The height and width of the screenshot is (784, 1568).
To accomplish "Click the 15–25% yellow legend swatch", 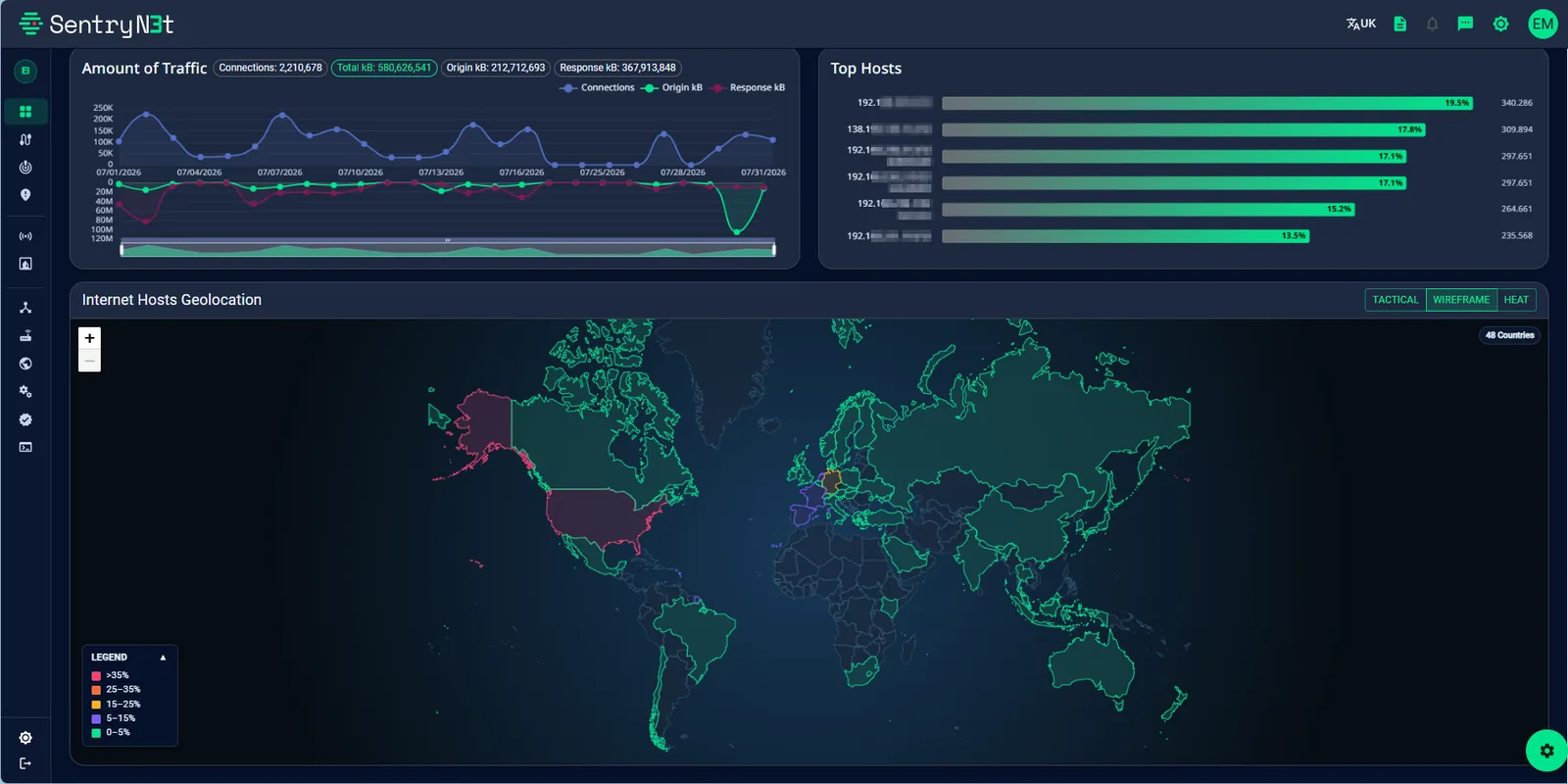I will 96,705.
